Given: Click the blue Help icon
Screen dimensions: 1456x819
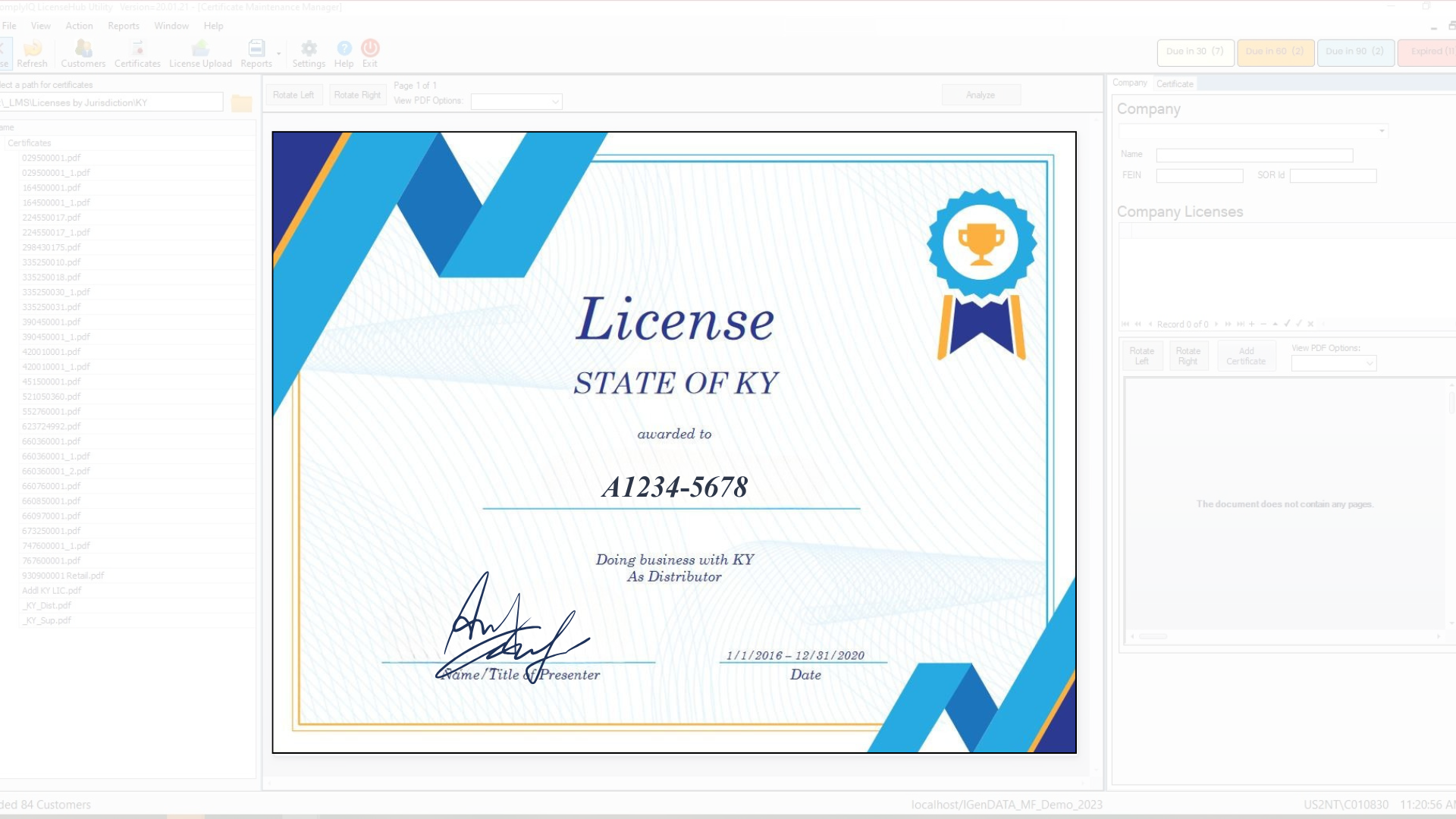Looking at the screenshot, I should (x=344, y=49).
